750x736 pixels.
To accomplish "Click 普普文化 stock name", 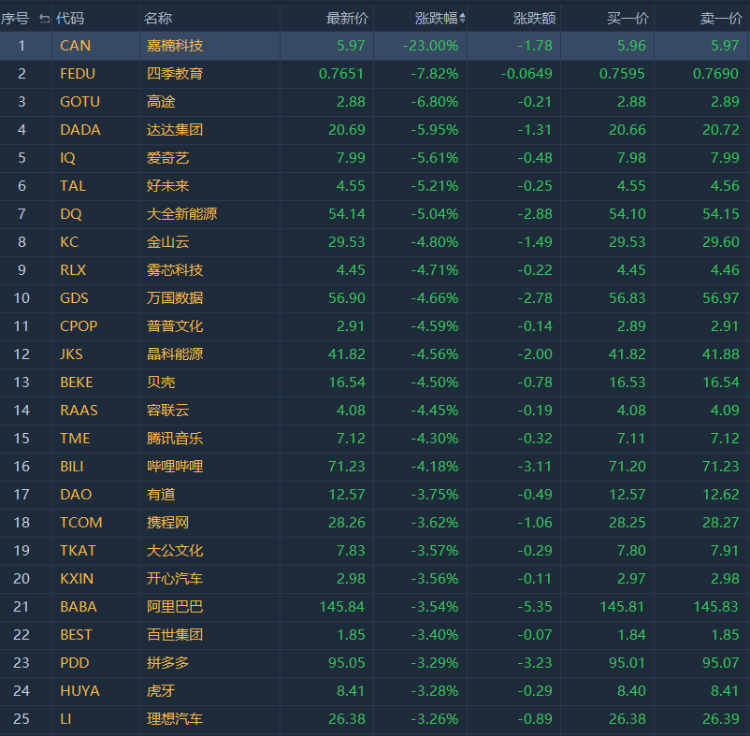I will point(175,326).
